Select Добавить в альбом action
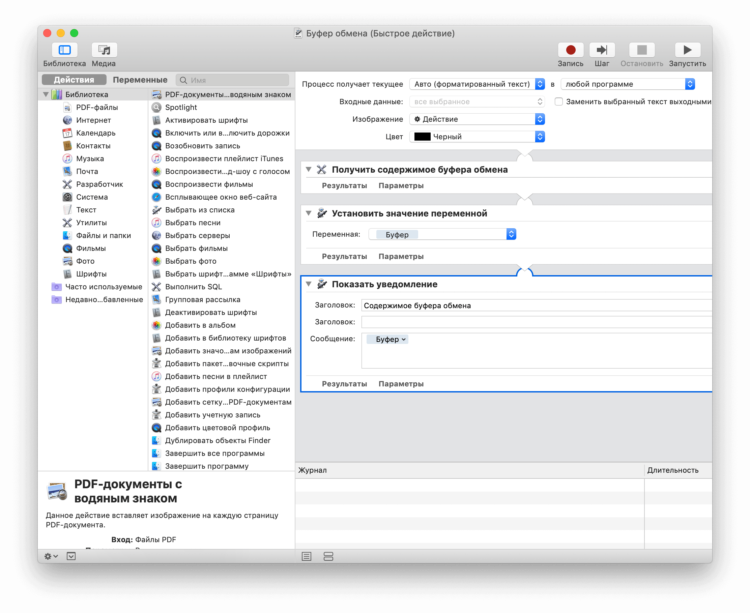750x613 pixels. pyautogui.click(x=200, y=326)
